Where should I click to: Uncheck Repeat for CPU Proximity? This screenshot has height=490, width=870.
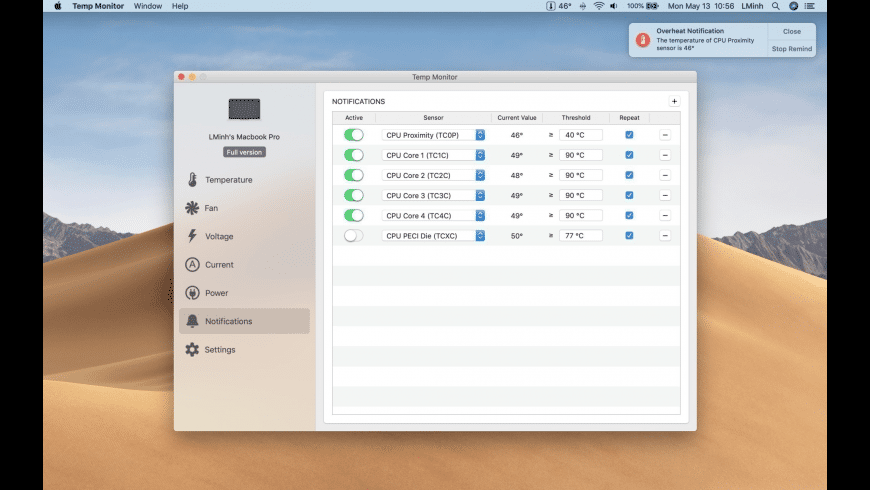629,135
